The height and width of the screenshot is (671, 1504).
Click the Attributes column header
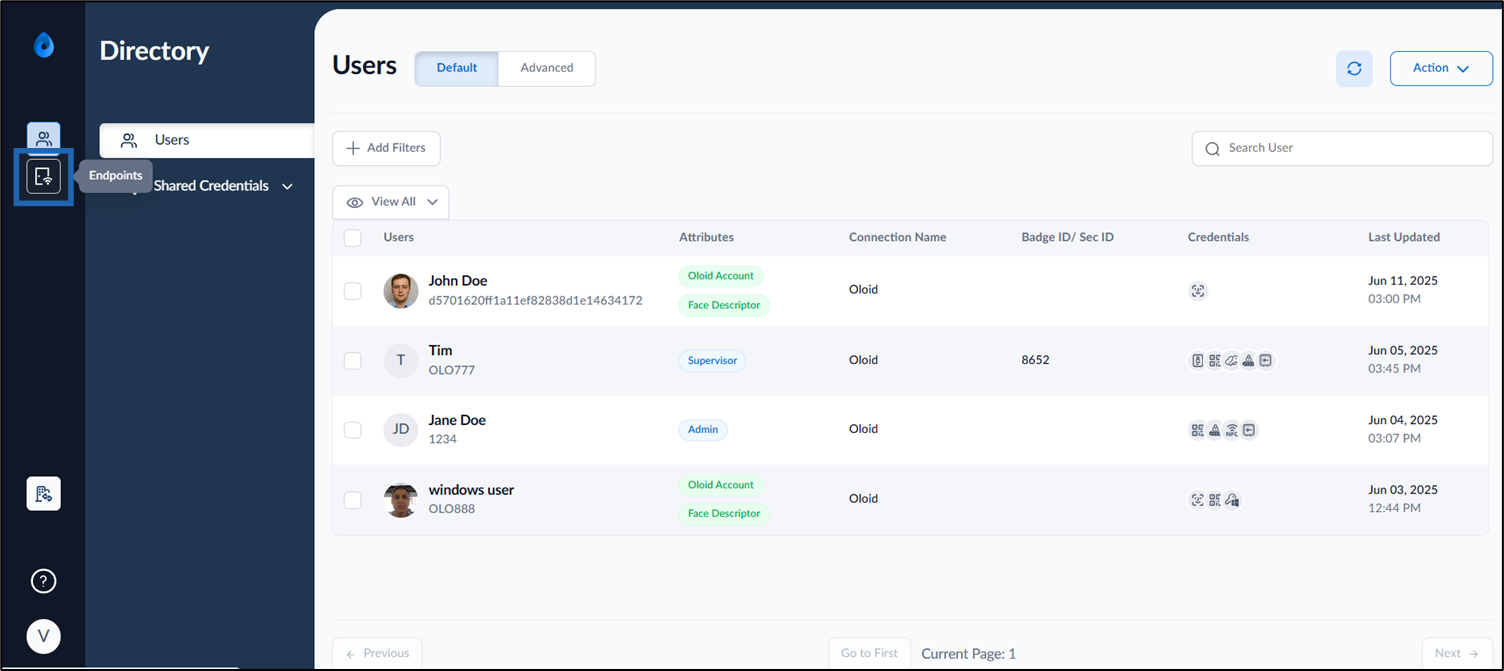click(x=706, y=238)
